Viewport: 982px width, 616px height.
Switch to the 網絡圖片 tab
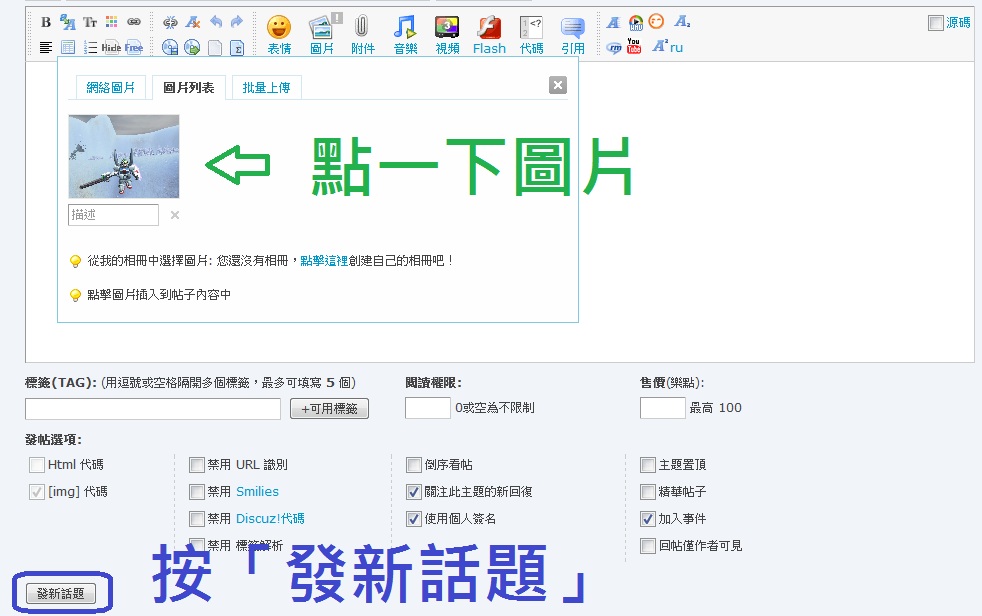pyautogui.click(x=111, y=88)
